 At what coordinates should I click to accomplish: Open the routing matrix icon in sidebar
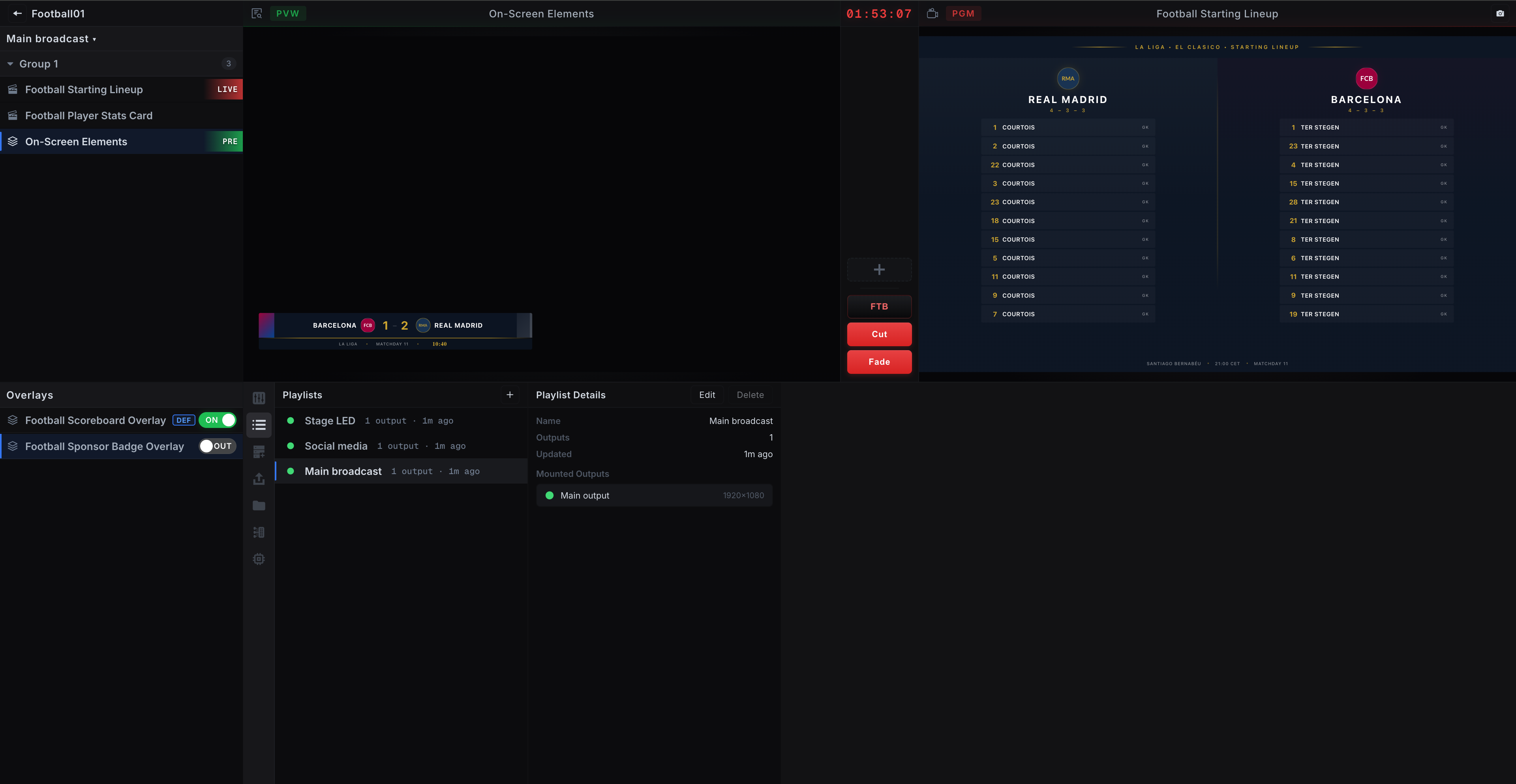pyautogui.click(x=259, y=532)
